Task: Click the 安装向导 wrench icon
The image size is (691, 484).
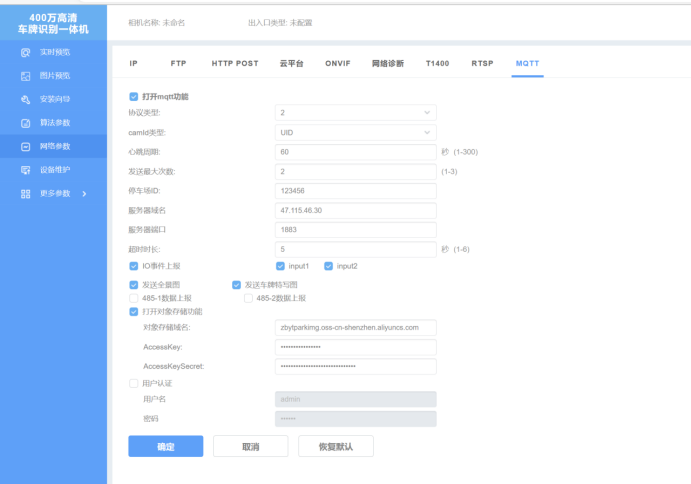Action: pos(26,100)
